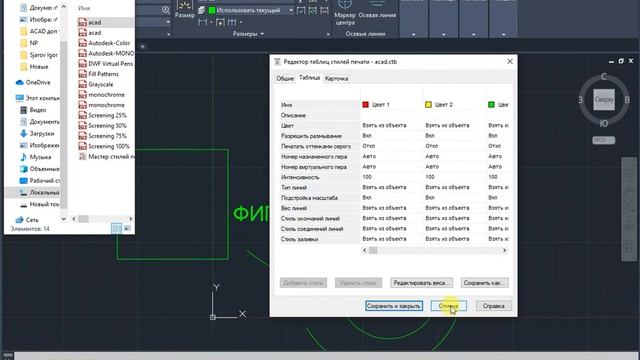Switch explorer to large icons view
The width and height of the screenshot is (640, 360).
[127, 229]
